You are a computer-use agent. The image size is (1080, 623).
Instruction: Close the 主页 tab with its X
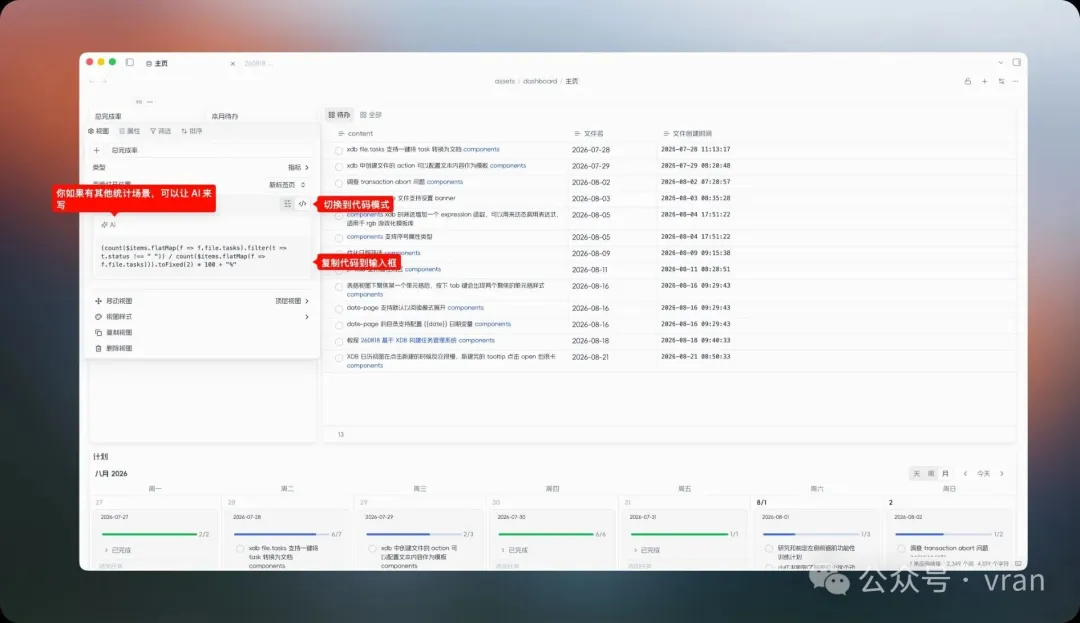(233, 63)
